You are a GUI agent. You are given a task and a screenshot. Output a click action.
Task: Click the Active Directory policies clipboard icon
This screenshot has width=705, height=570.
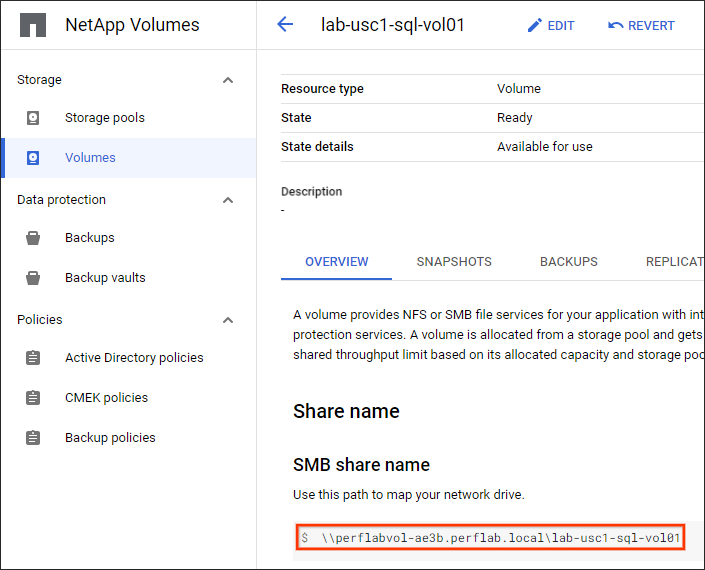click(33, 358)
